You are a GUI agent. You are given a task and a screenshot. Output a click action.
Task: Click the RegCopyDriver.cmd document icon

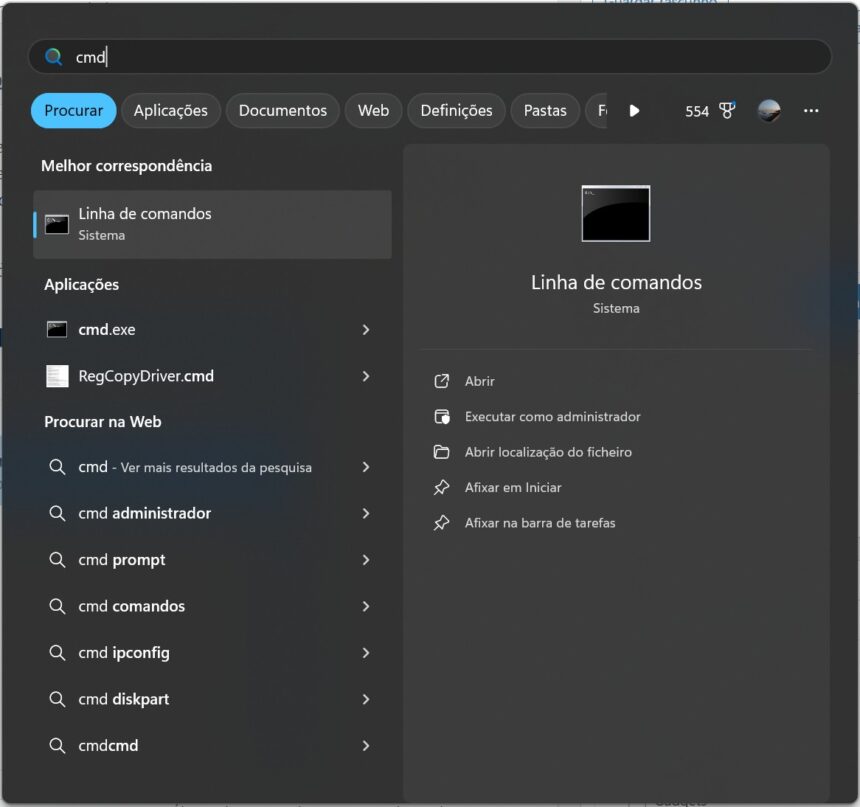point(57,376)
